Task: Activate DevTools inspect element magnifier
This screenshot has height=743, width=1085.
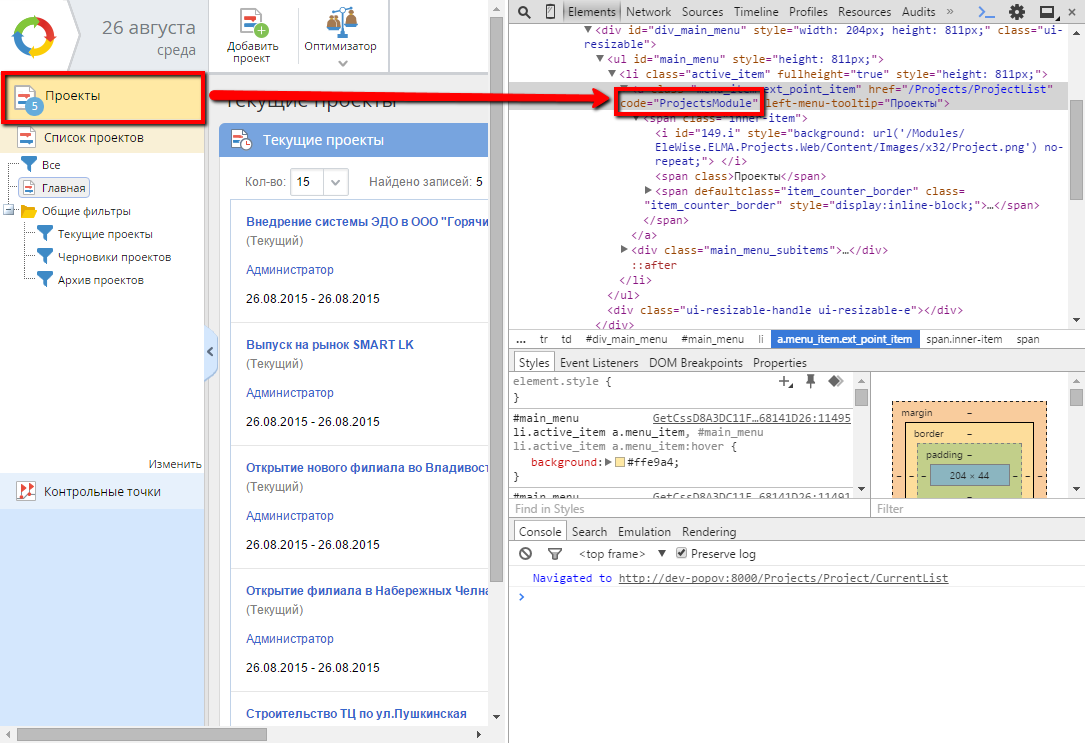Action: click(x=524, y=12)
